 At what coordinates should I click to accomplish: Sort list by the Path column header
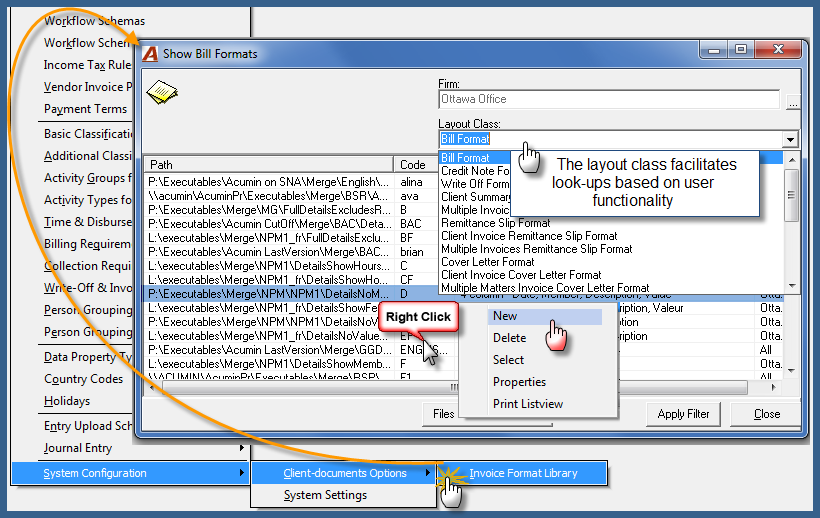269,165
